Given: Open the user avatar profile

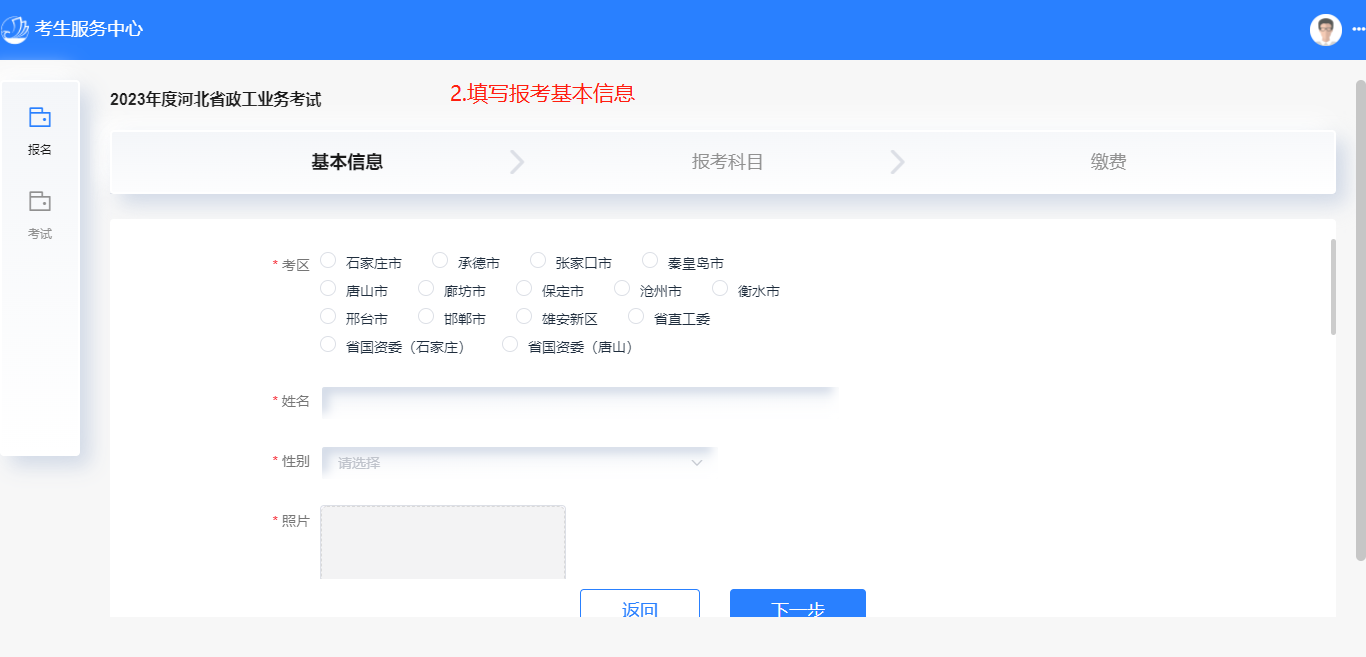Looking at the screenshot, I should point(1325,30).
